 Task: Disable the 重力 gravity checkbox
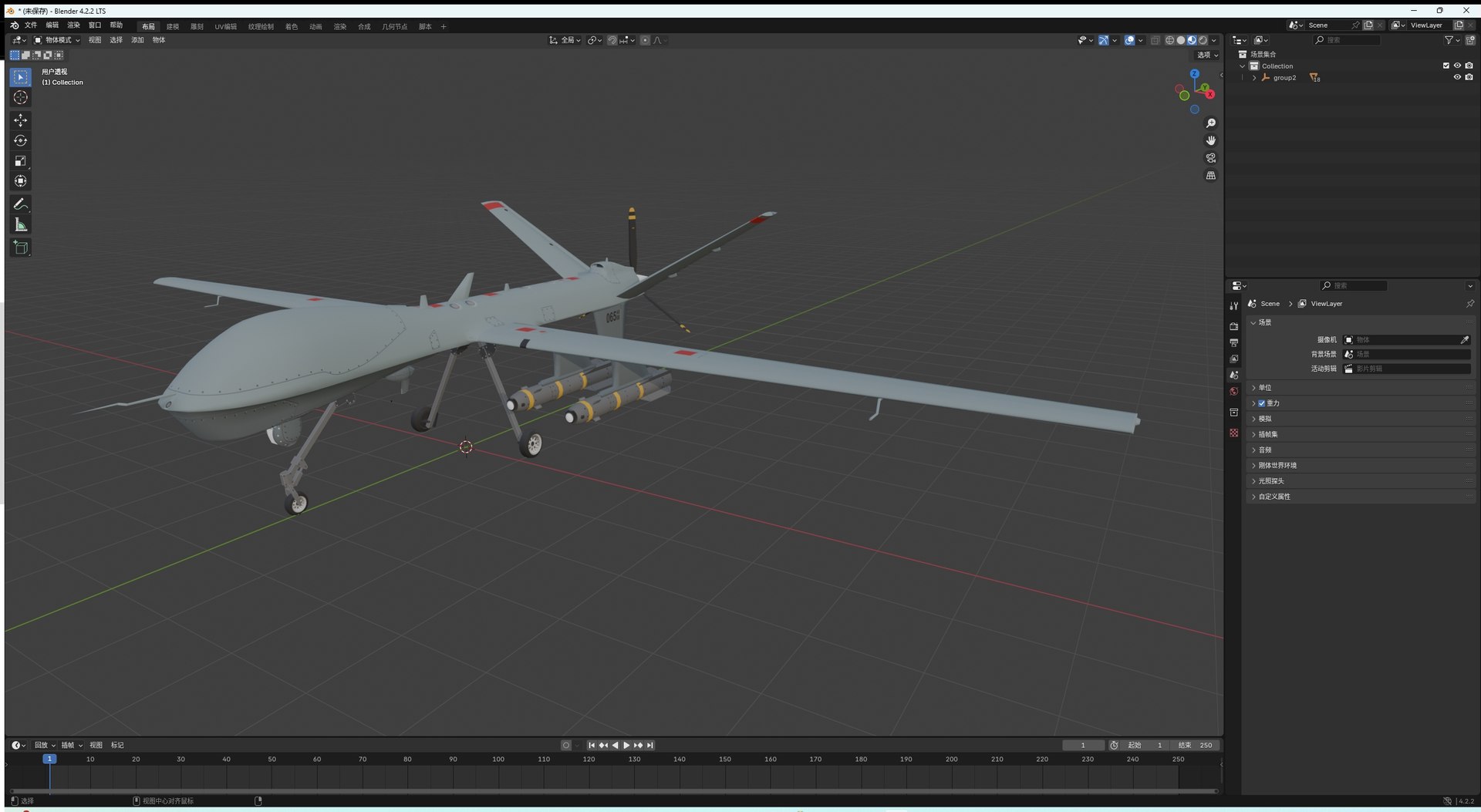pyautogui.click(x=1262, y=403)
